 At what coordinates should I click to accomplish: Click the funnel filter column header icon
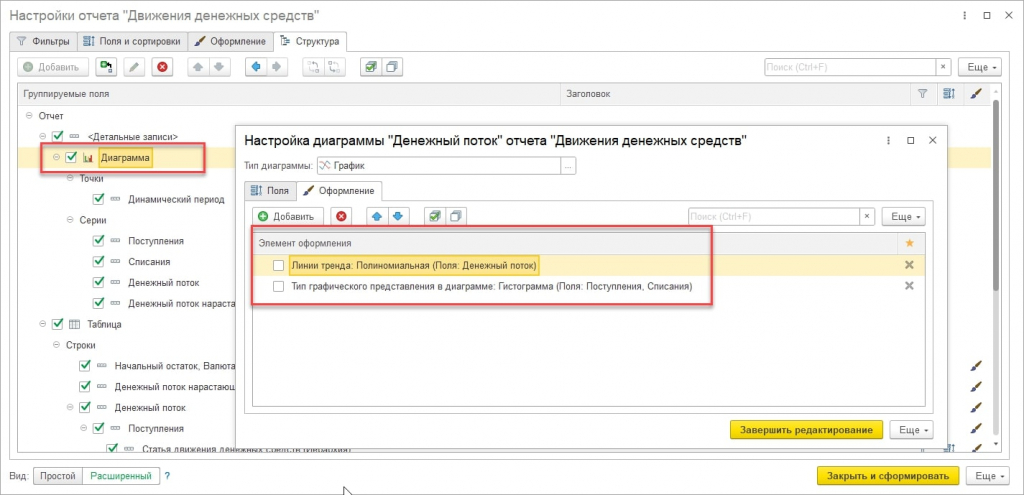pyautogui.click(x=922, y=94)
